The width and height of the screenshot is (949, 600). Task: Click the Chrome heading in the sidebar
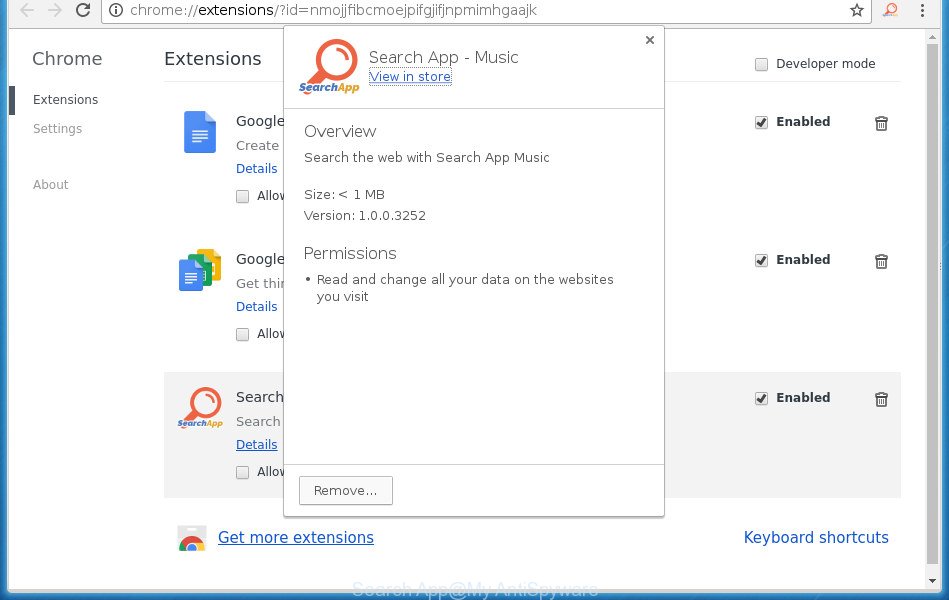[67, 59]
